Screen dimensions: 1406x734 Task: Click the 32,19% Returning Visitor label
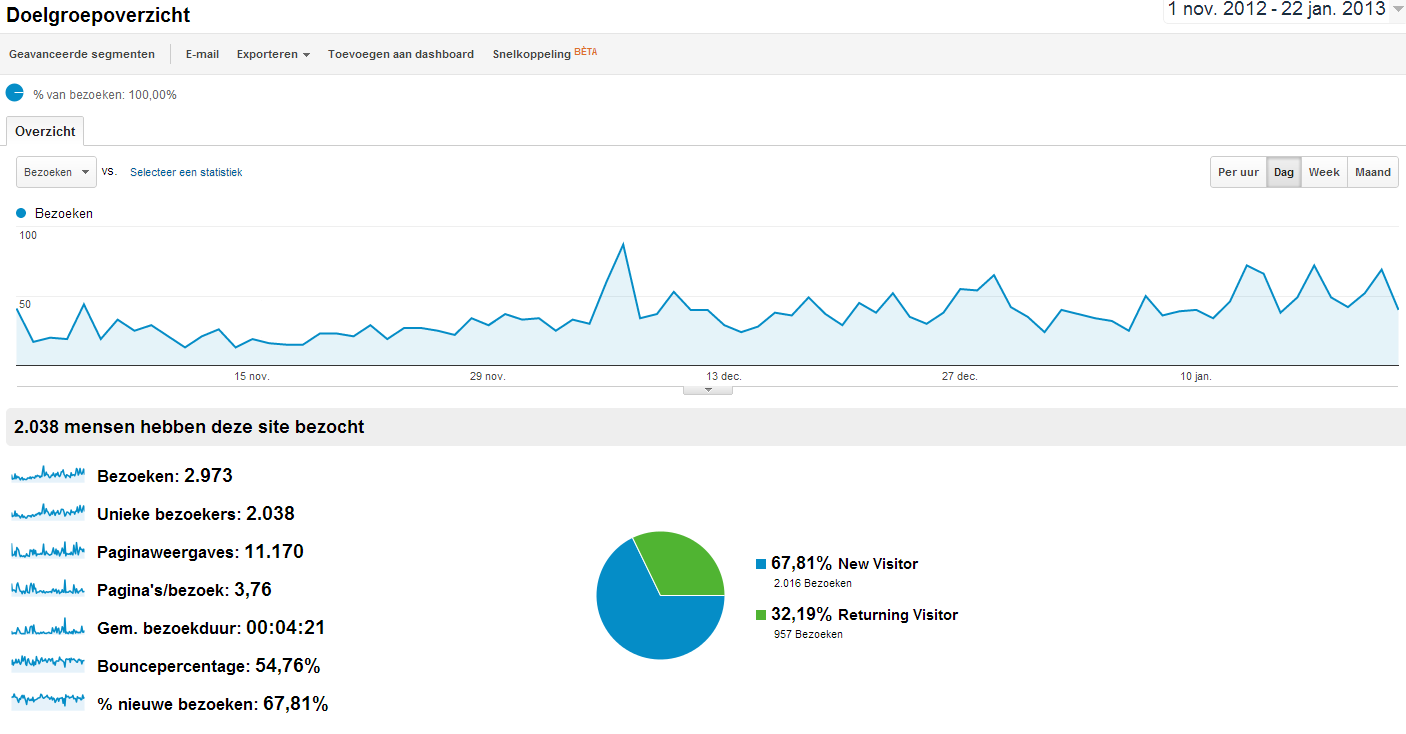click(865, 615)
